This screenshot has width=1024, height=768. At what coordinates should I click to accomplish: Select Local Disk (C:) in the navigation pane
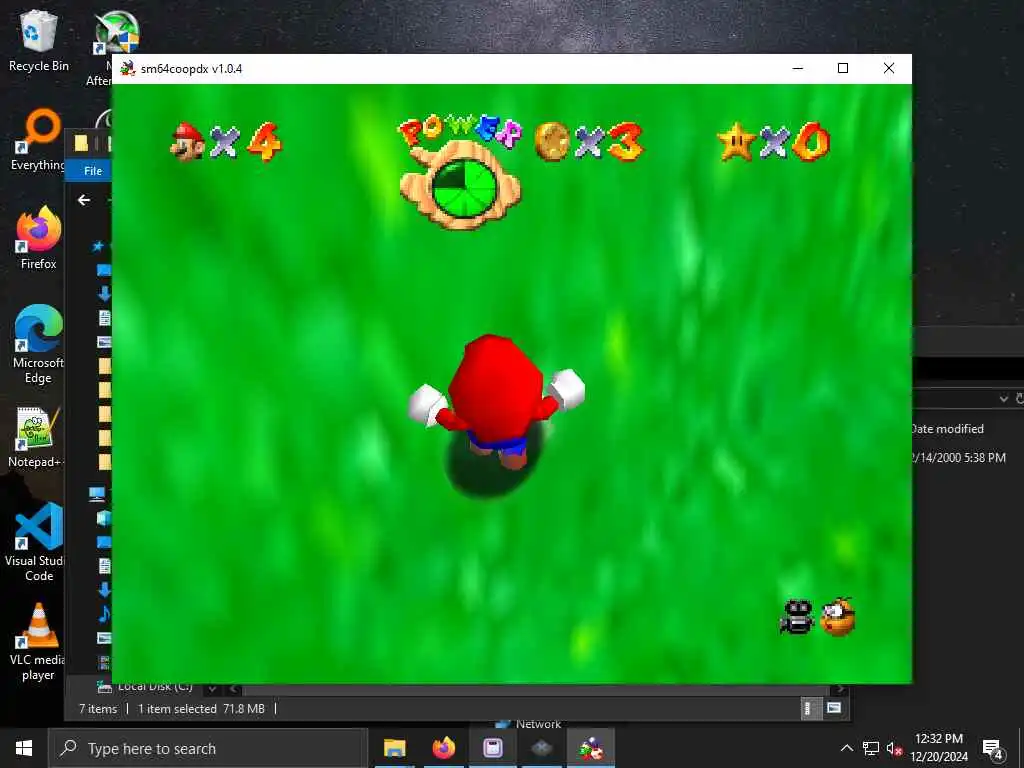(x=145, y=688)
